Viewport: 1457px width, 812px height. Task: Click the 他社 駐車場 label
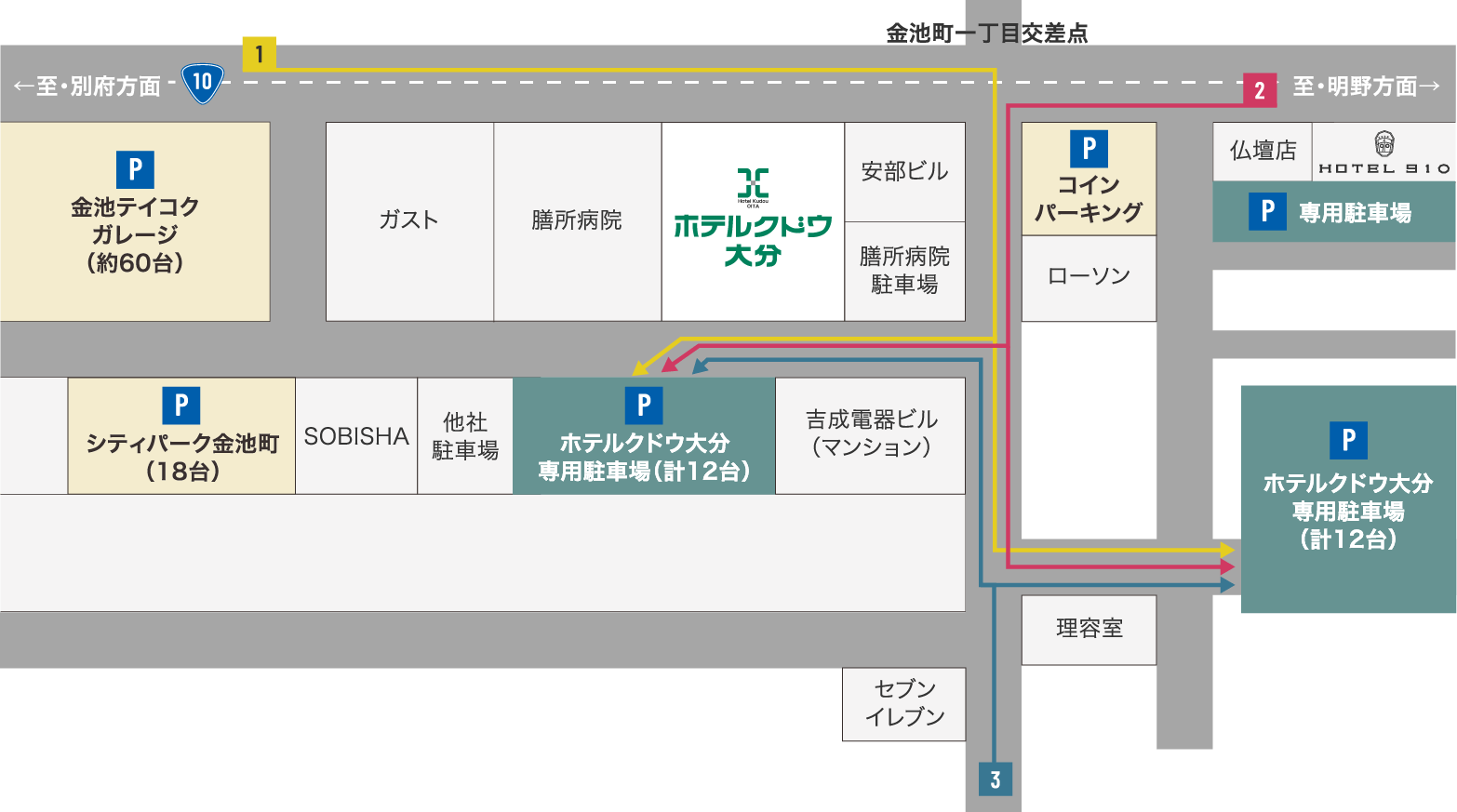465,436
